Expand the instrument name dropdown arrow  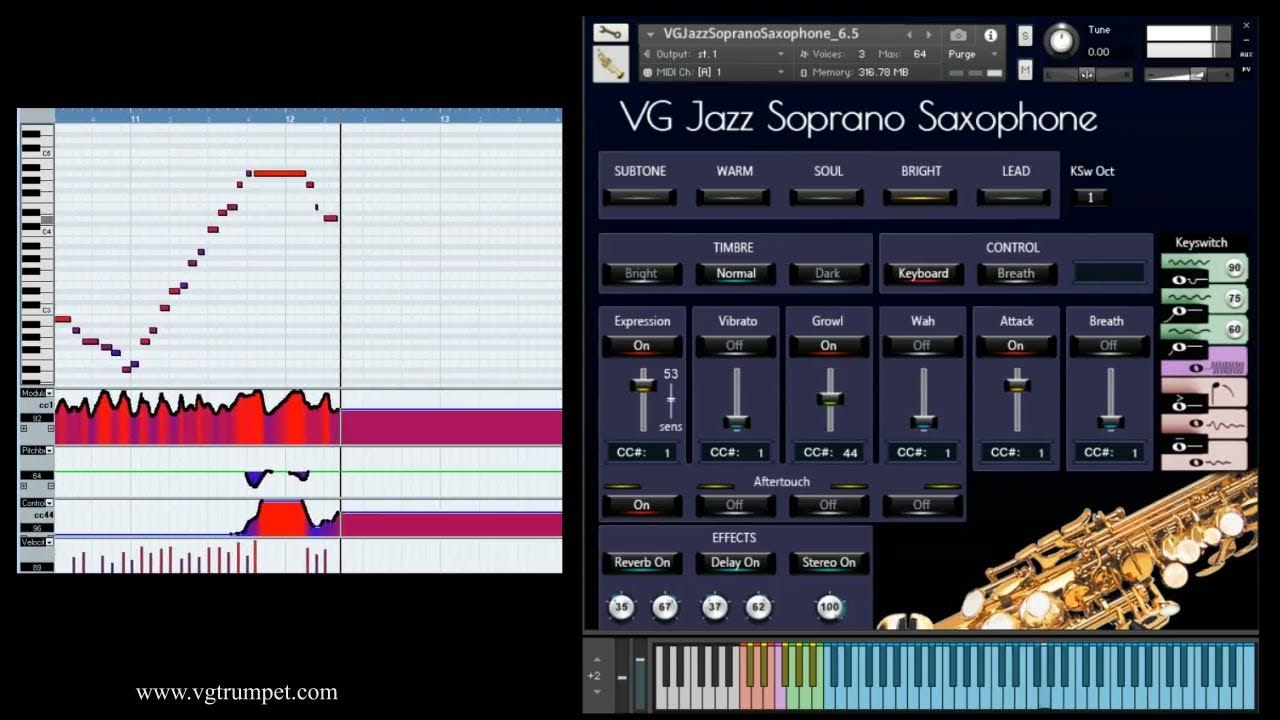(650, 34)
